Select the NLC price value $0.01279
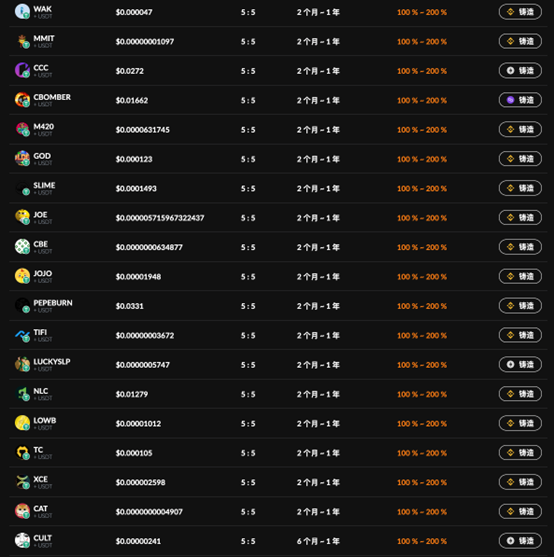The height and width of the screenshot is (557, 554). (x=132, y=394)
